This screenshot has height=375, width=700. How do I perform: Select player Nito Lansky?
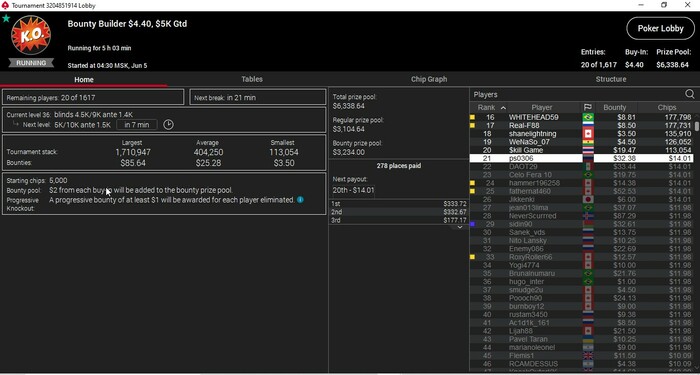(x=581, y=241)
